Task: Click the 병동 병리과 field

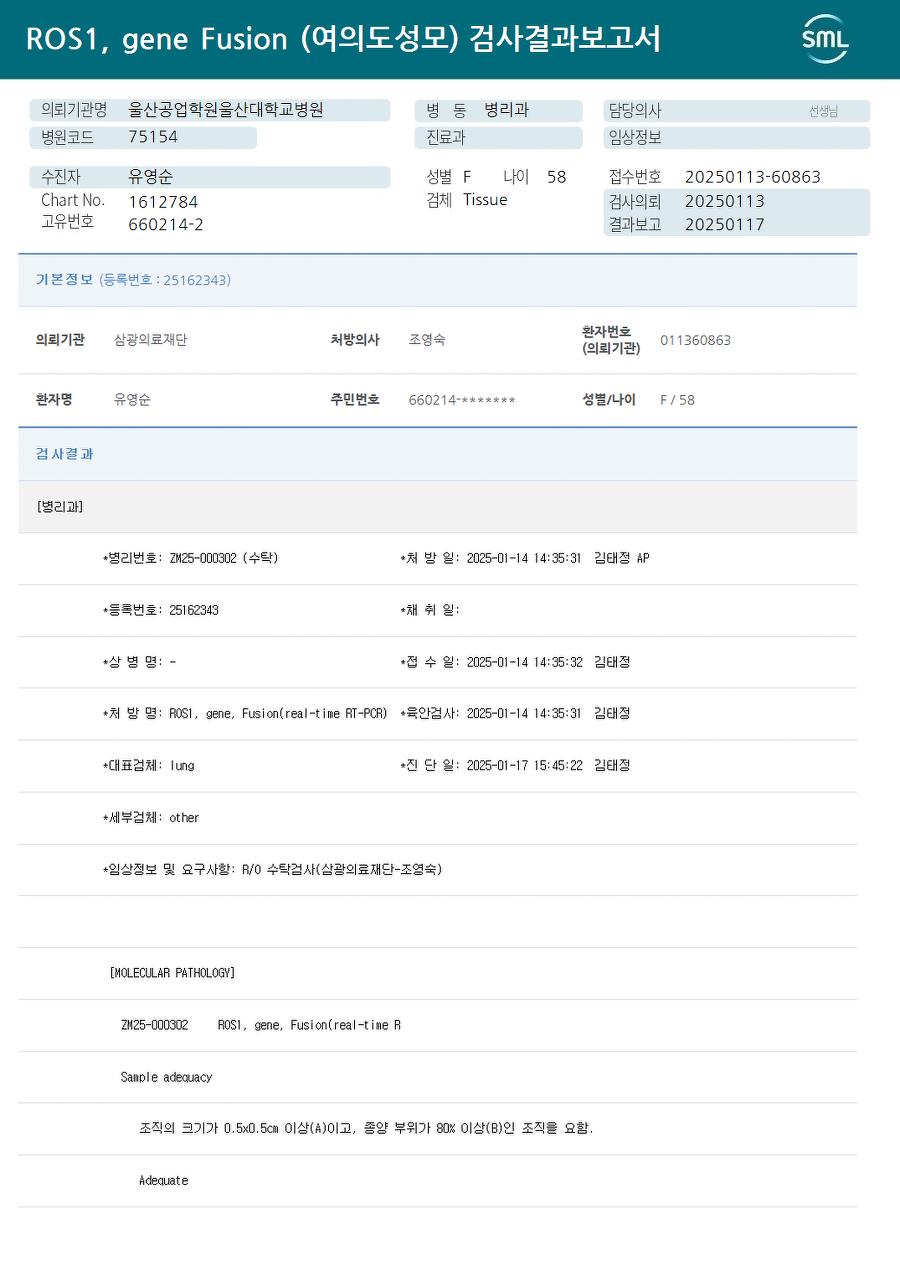Action: tap(498, 111)
